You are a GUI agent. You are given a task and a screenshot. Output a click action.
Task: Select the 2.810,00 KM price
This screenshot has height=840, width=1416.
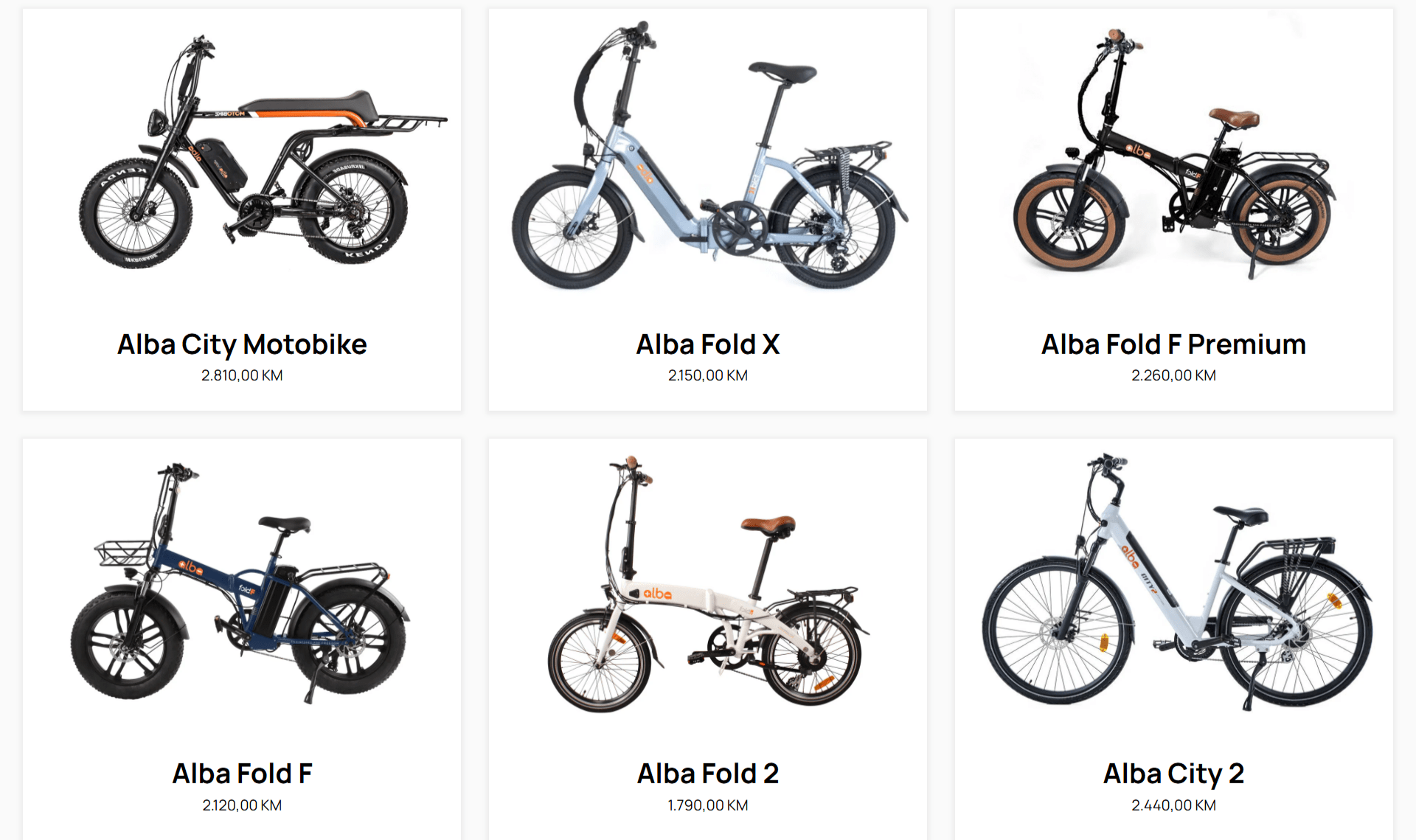[x=242, y=375]
